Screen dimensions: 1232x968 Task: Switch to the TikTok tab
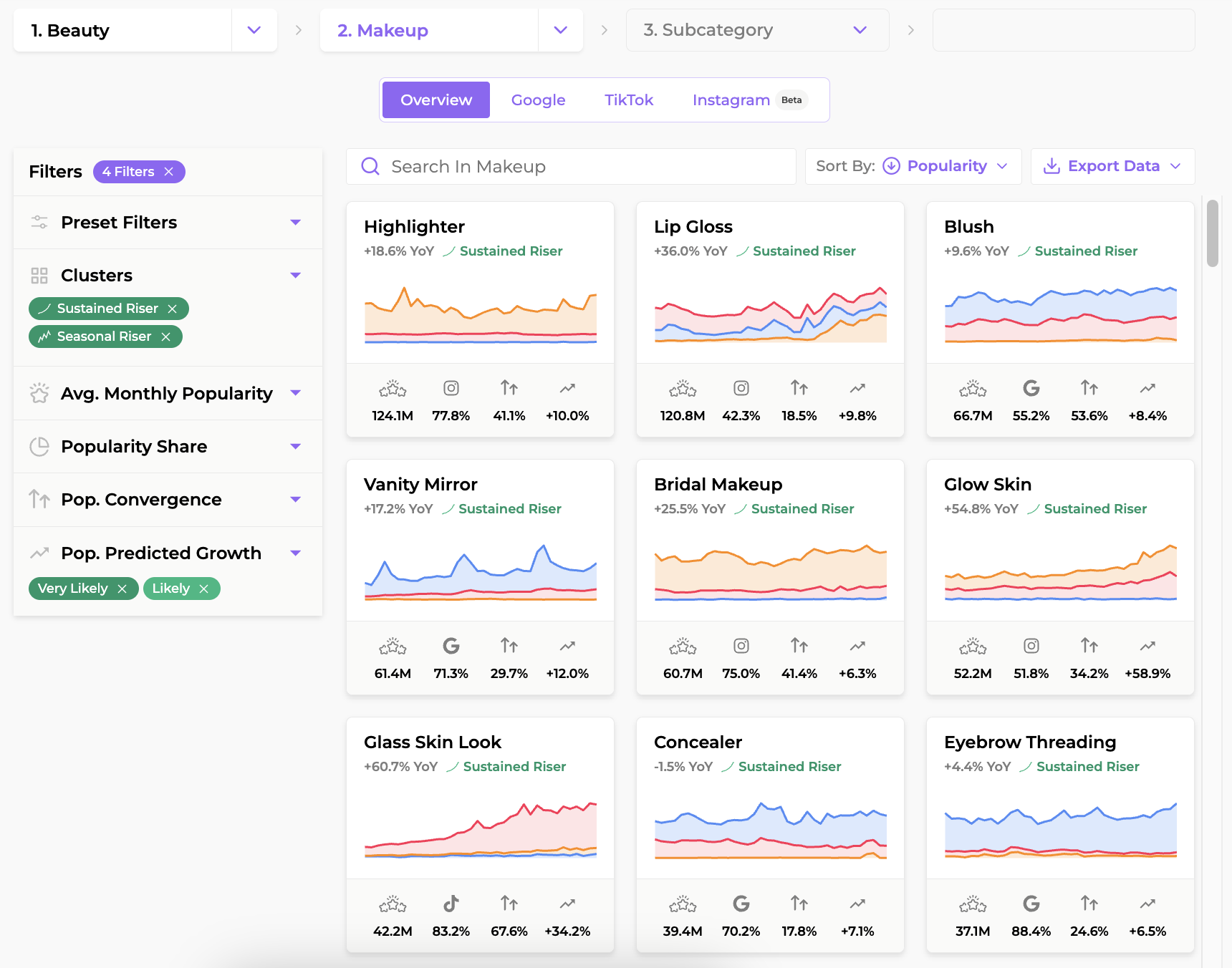pyautogui.click(x=629, y=100)
